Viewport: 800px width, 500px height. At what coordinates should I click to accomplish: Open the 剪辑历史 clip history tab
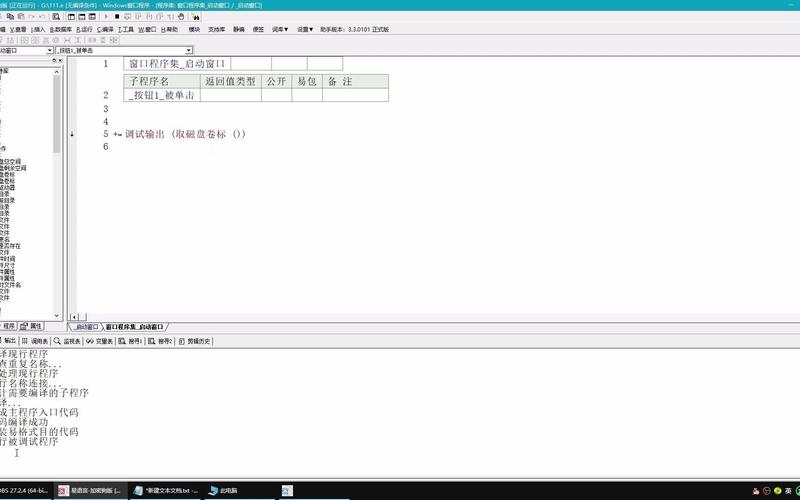pyautogui.click(x=194, y=341)
